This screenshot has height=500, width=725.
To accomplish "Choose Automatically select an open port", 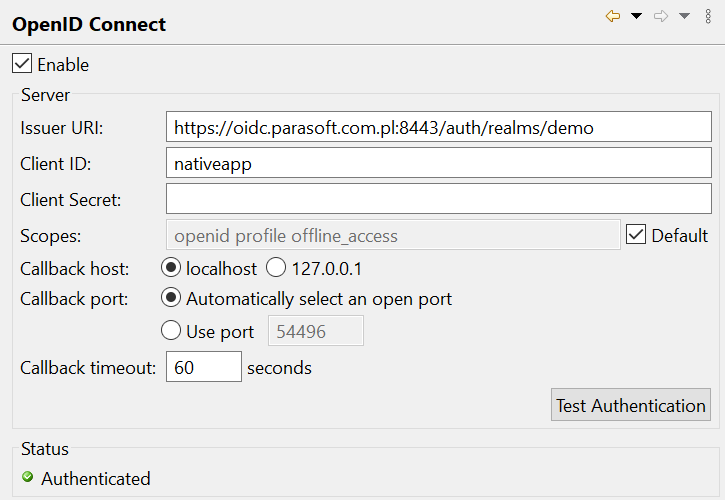I will tap(171, 297).
